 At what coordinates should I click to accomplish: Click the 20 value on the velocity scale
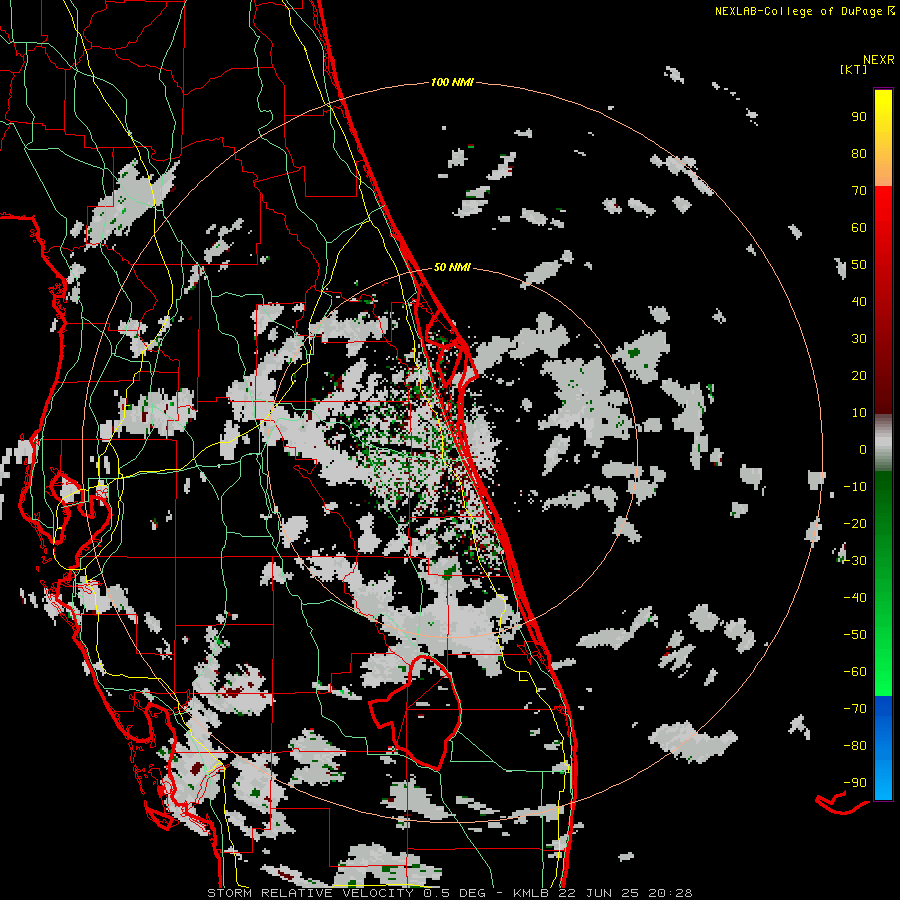point(859,375)
